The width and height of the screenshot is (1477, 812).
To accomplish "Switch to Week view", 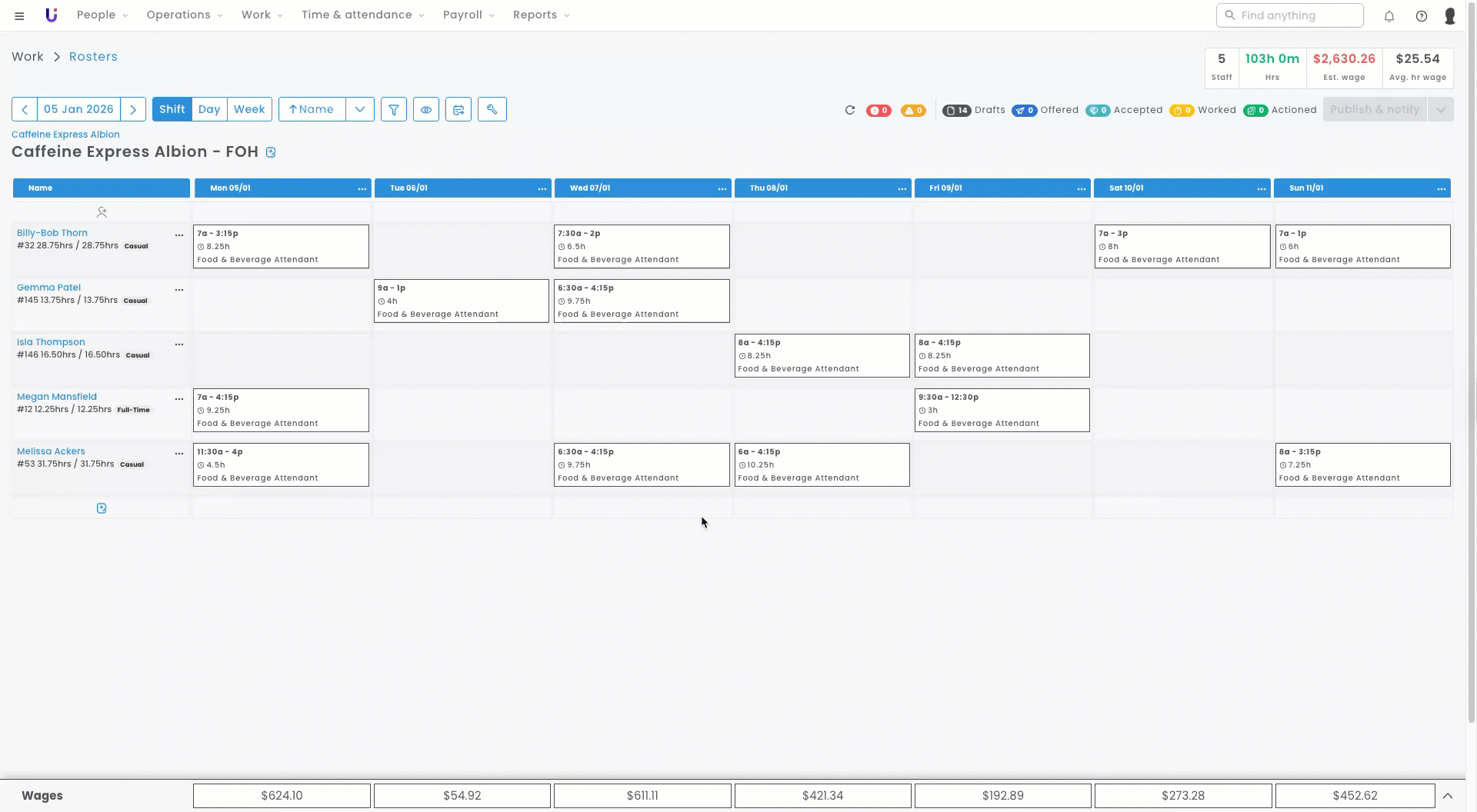I will [x=249, y=109].
